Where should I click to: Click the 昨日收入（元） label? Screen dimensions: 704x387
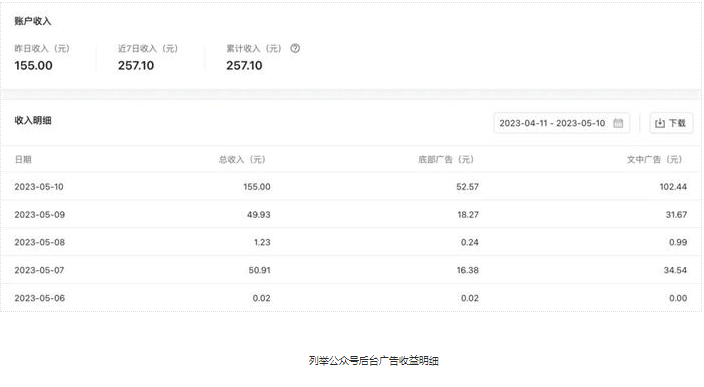pos(42,48)
